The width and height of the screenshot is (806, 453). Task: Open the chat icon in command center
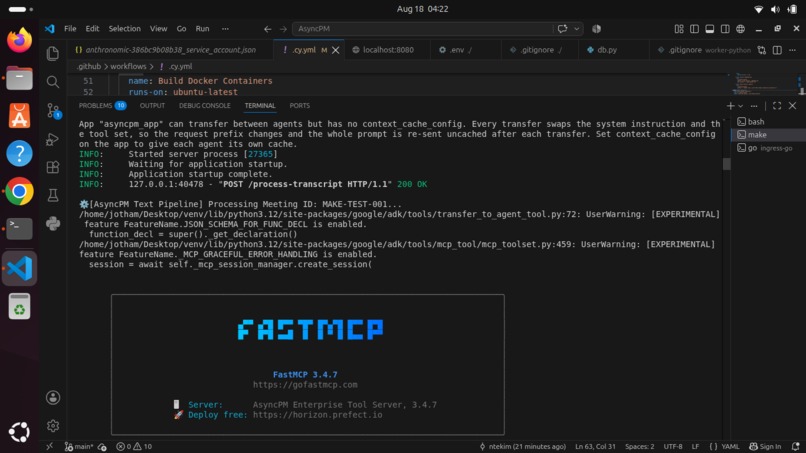(562, 29)
